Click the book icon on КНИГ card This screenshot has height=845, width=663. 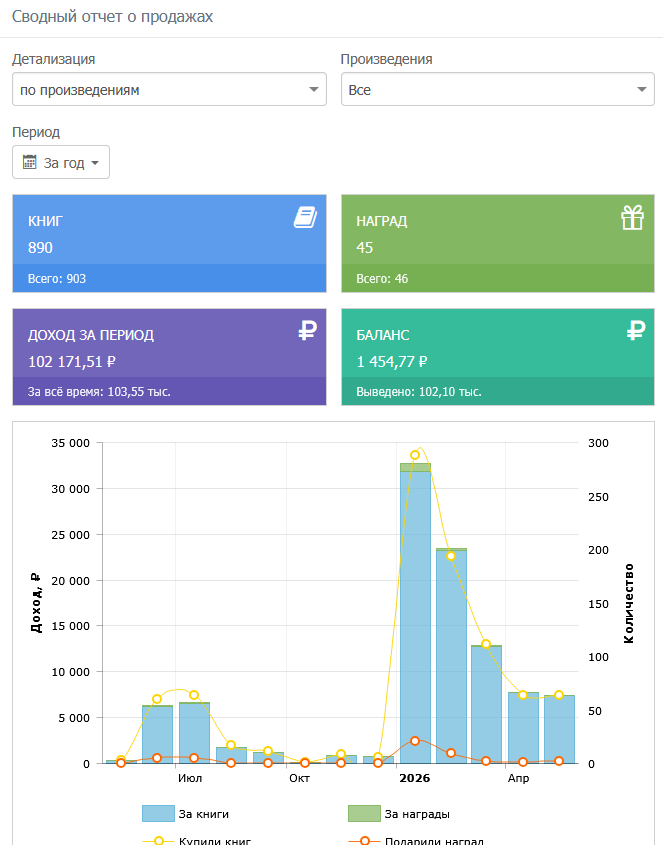click(x=305, y=217)
